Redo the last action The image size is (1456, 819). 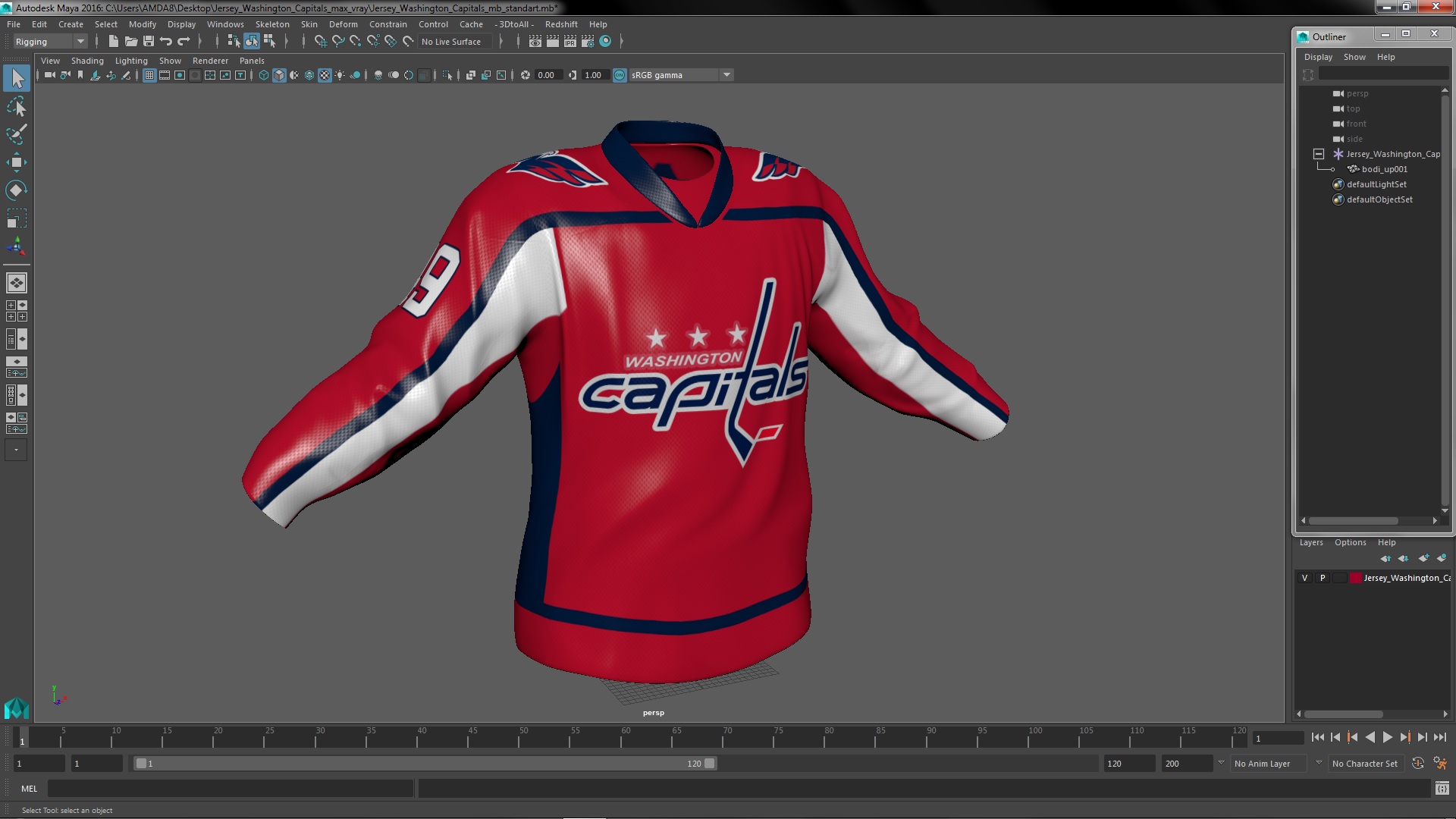(x=184, y=42)
